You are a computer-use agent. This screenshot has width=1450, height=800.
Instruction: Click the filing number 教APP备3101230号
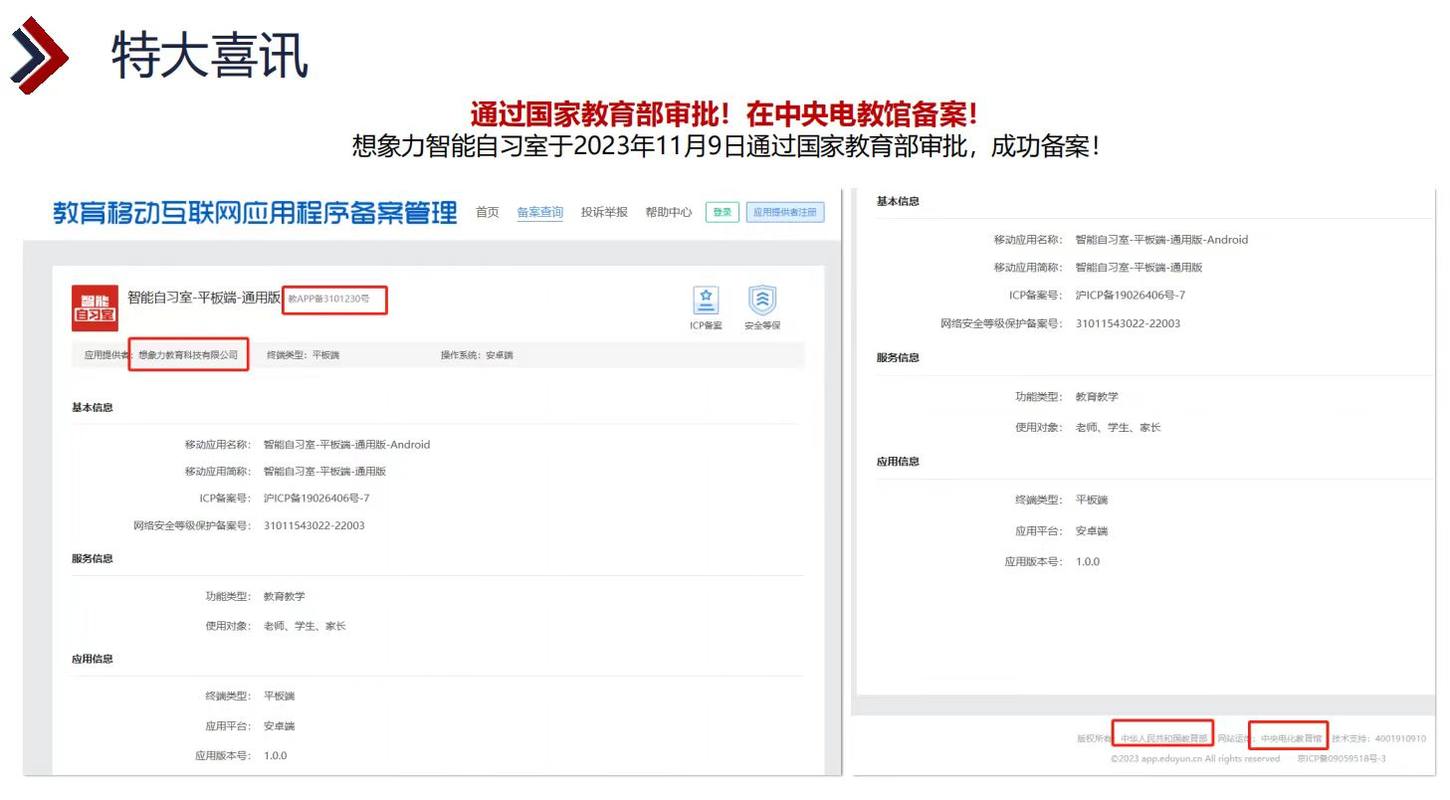click(329, 299)
